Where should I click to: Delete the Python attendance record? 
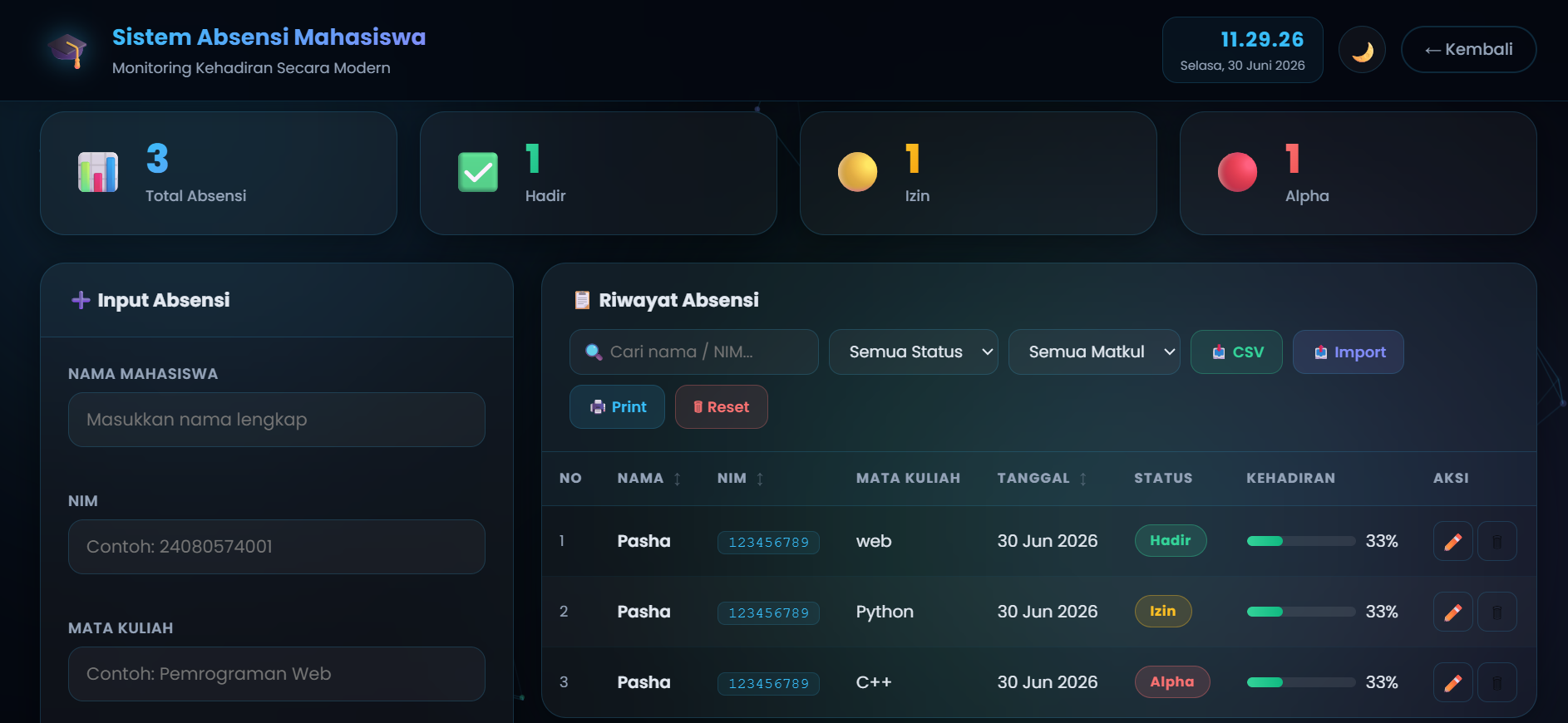coord(1497,612)
